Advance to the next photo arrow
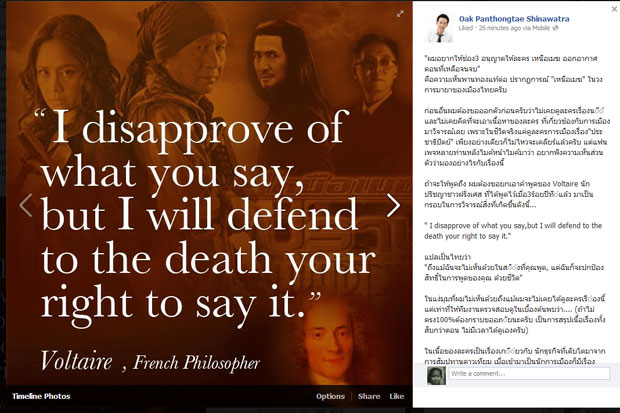 393,205
